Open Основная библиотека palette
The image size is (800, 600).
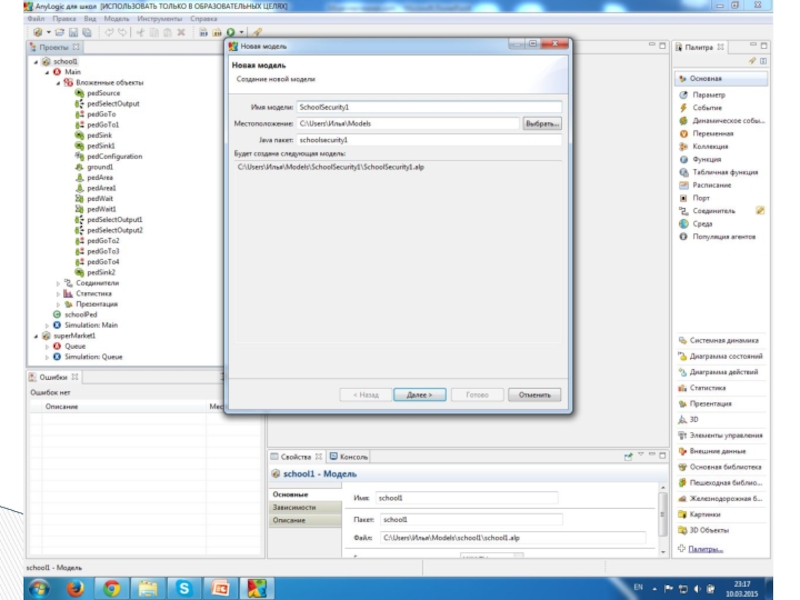click(719, 467)
